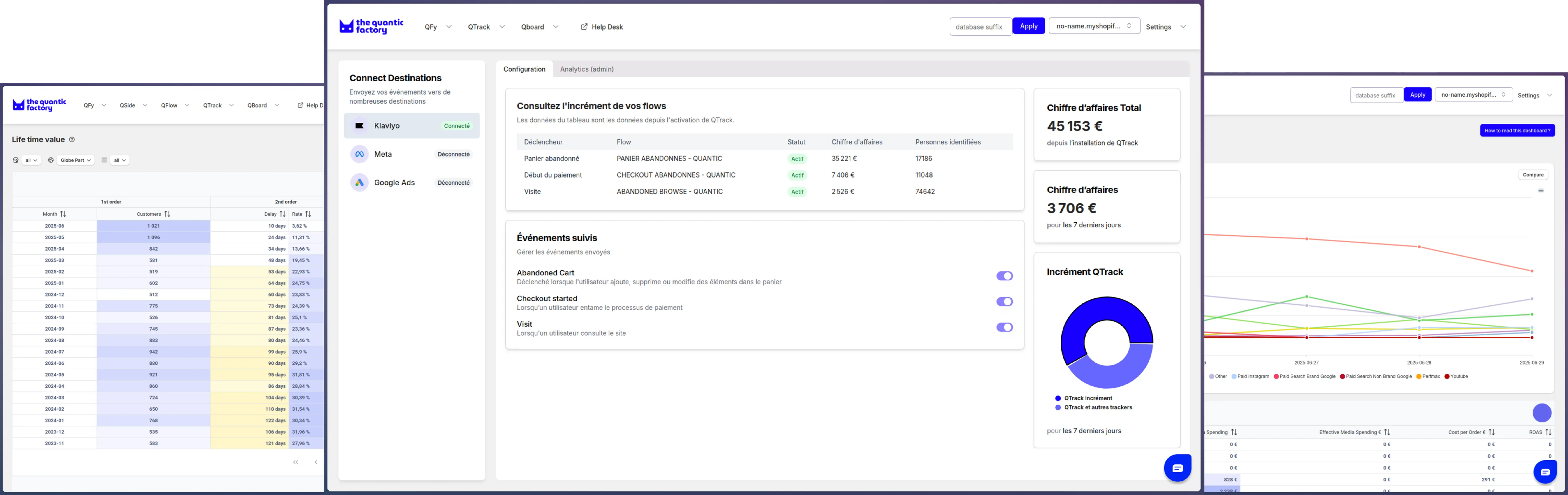
Task: Go to first page with double-chevron in Life time value
Action: (295, 462)
